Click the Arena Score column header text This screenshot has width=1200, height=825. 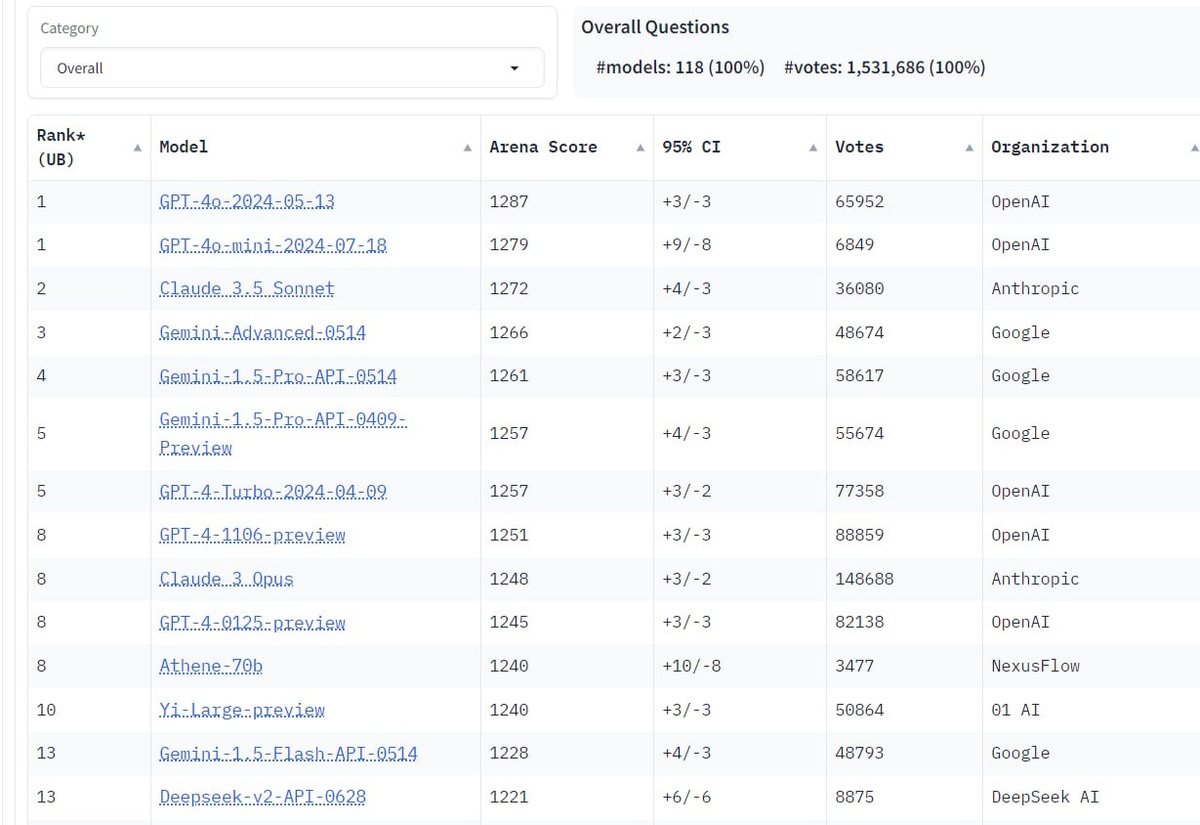click(x=543, y=147)
